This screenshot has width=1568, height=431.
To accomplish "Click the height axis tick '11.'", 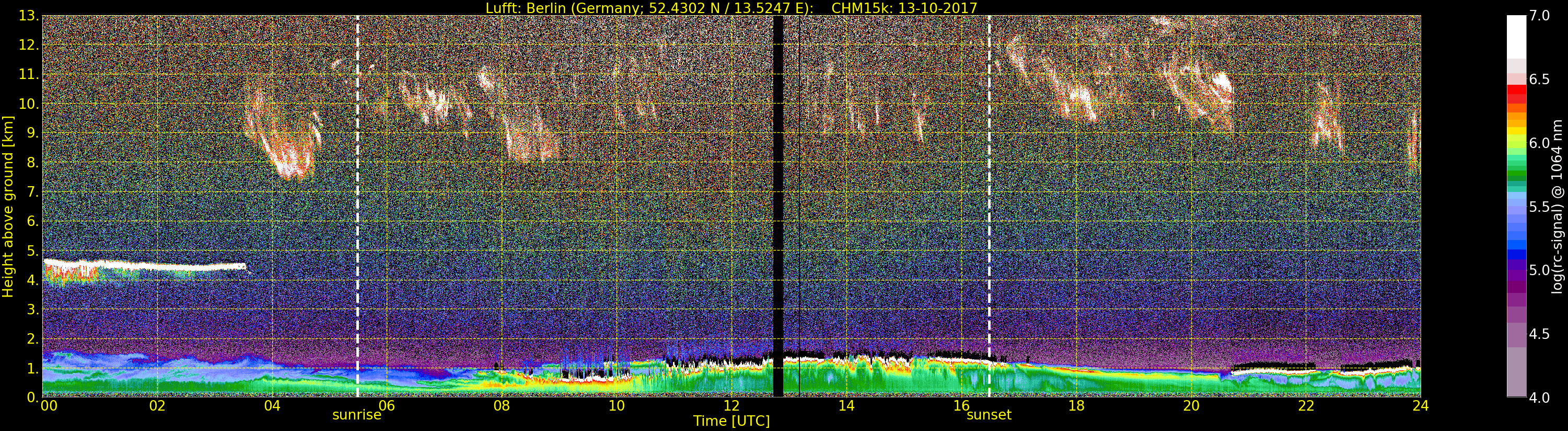I will coord(29,74).
